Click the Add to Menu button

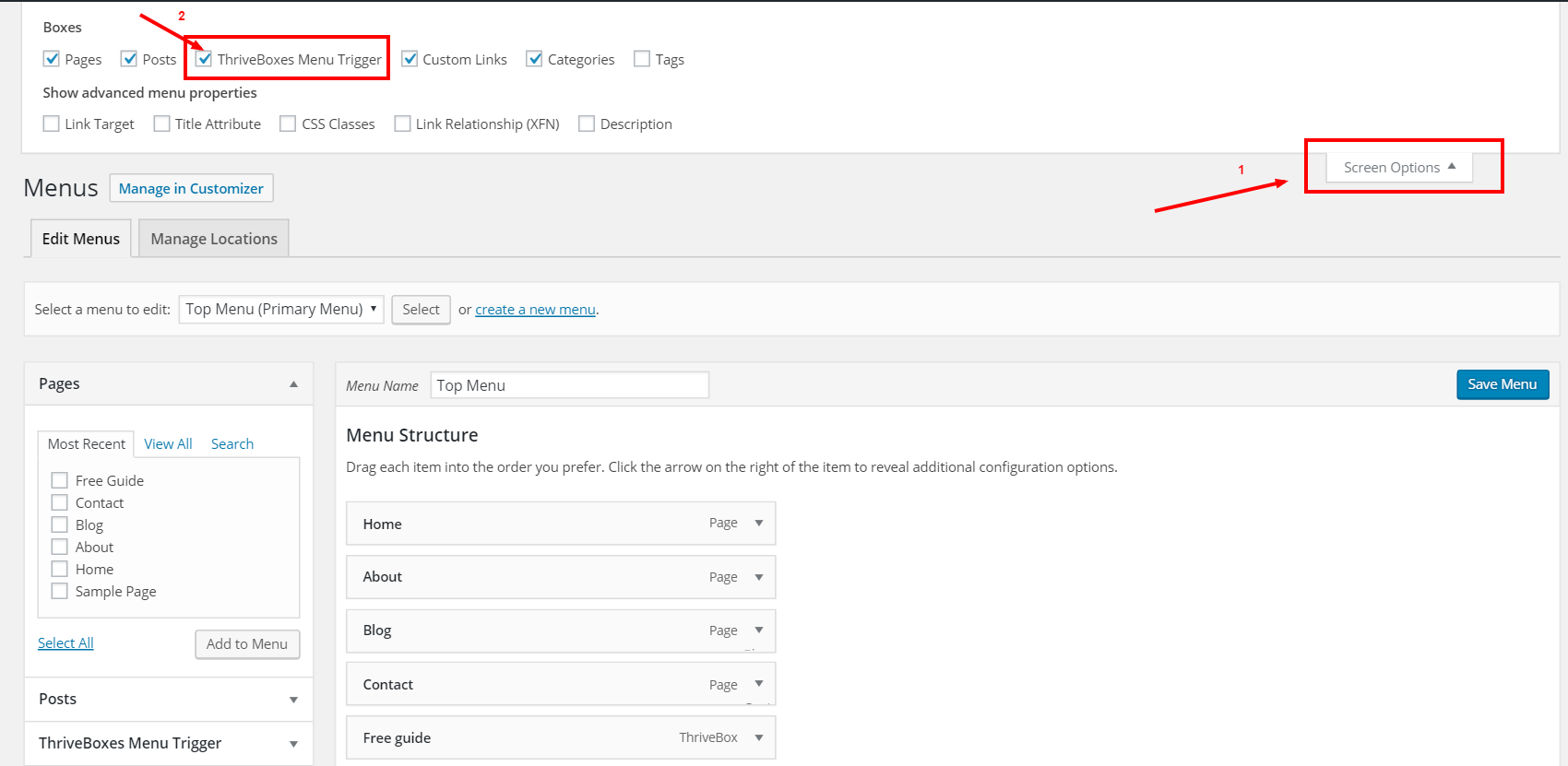247,644
